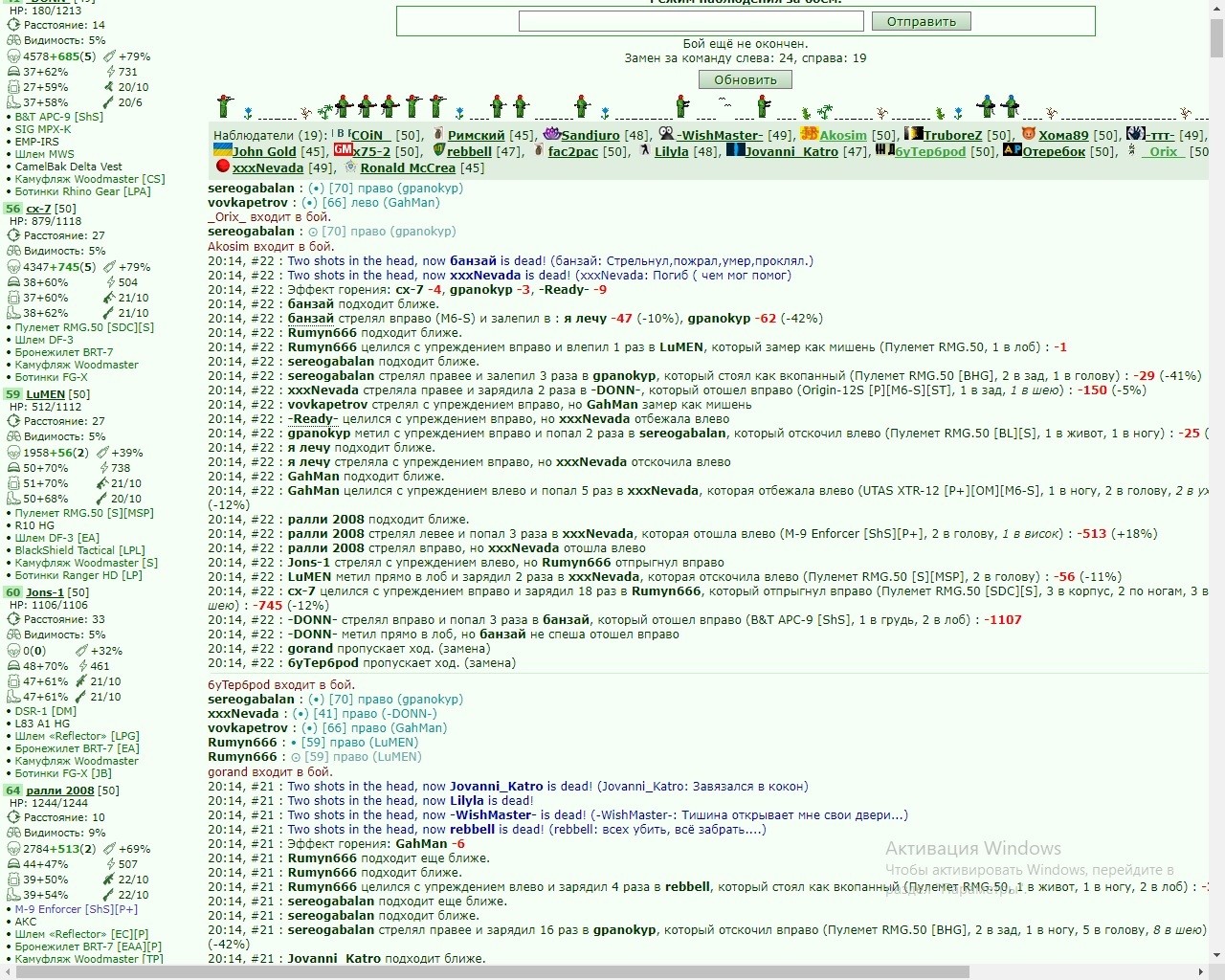
Task: Open ралли 2008 player link in left panel
Action: click(x=60, y=791)
